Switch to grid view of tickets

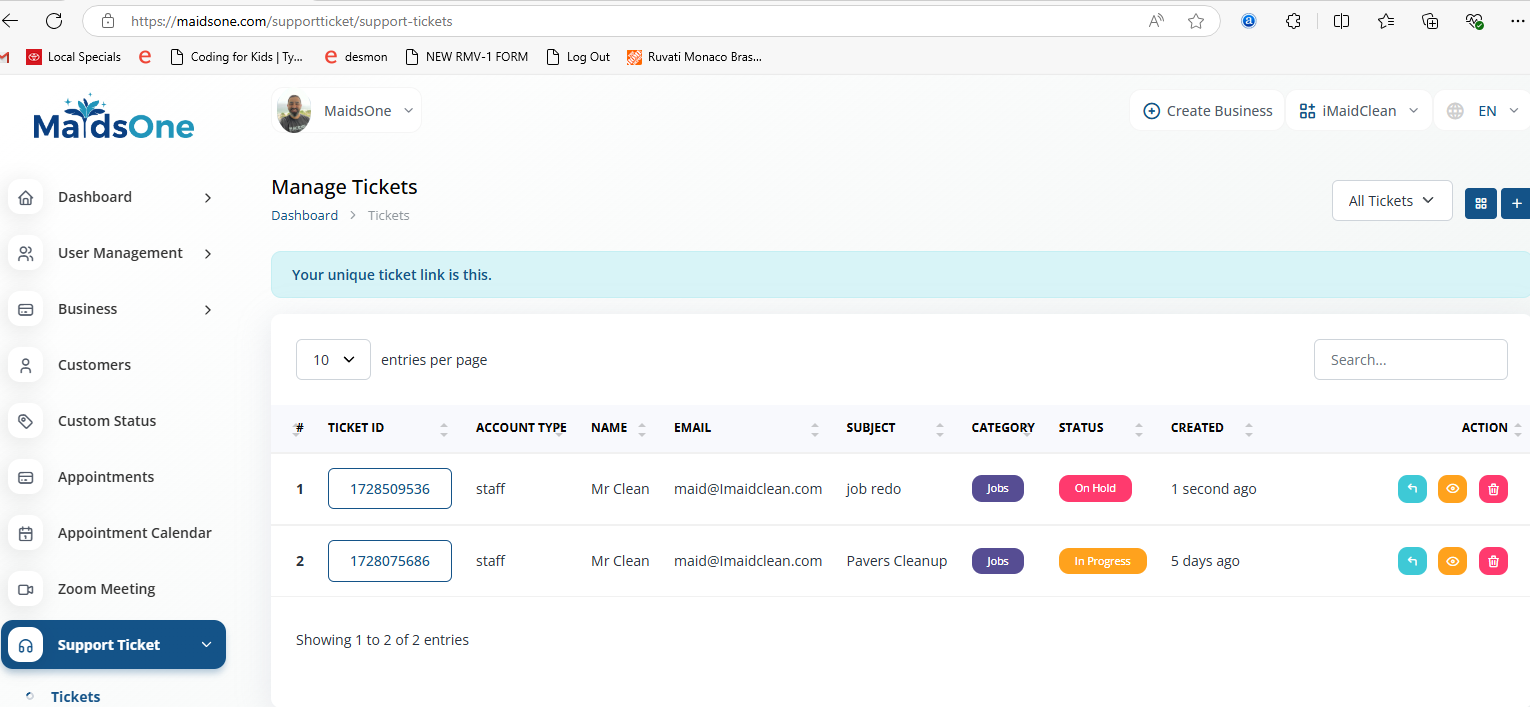click(x=1480, y=202)
